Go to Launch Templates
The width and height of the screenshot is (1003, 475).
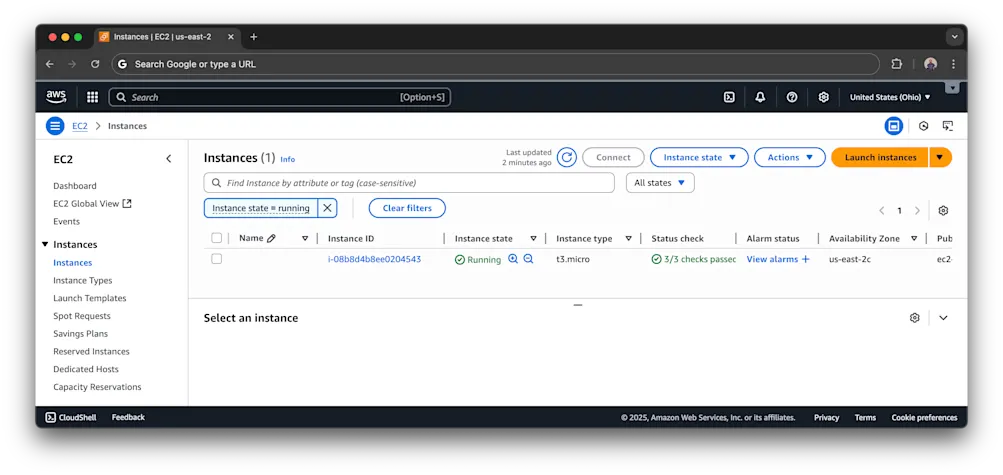(x=90, y=299)
